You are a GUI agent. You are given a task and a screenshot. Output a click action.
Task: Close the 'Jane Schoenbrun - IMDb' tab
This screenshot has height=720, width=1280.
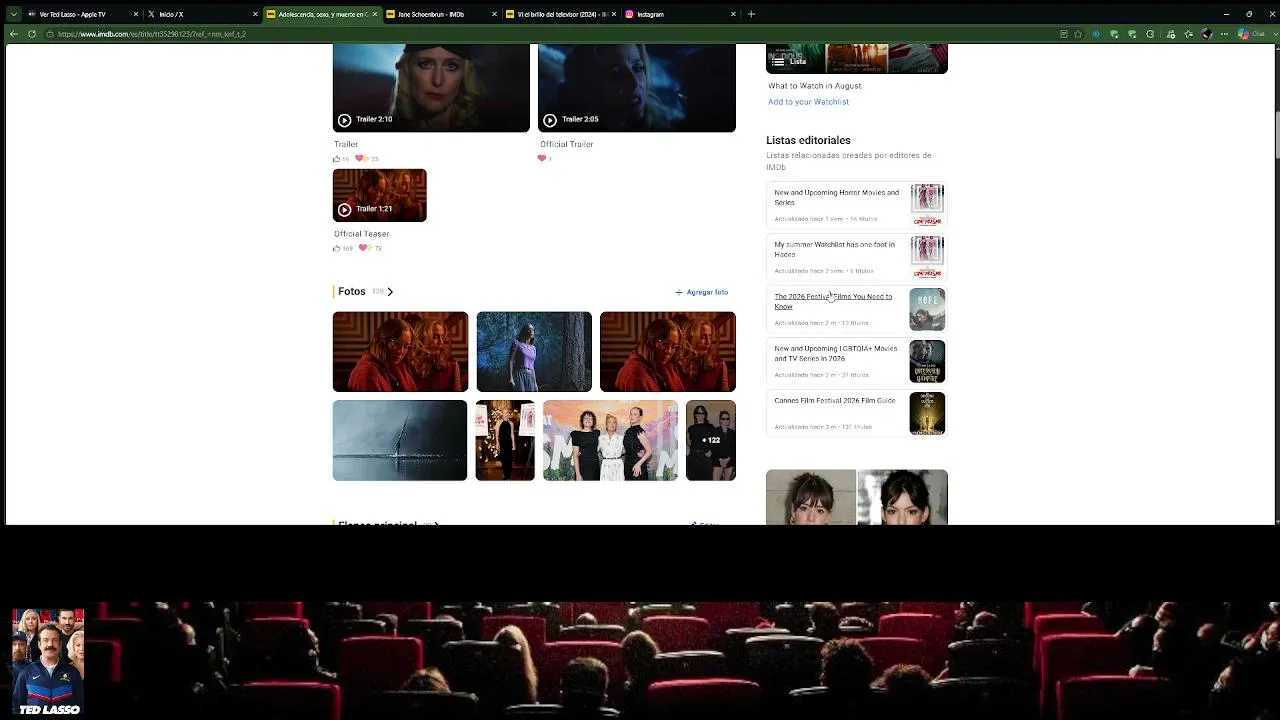(494, 14)
